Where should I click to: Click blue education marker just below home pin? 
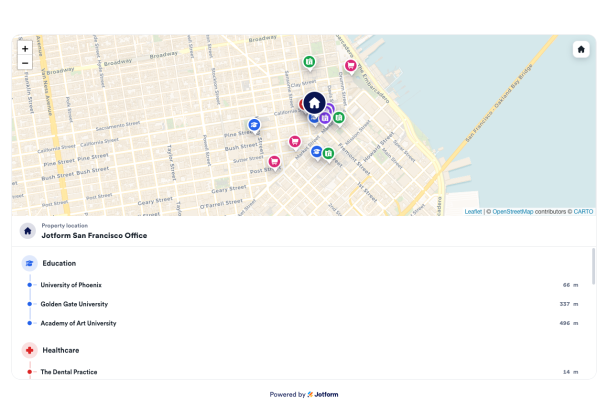(x=313, y=118)
